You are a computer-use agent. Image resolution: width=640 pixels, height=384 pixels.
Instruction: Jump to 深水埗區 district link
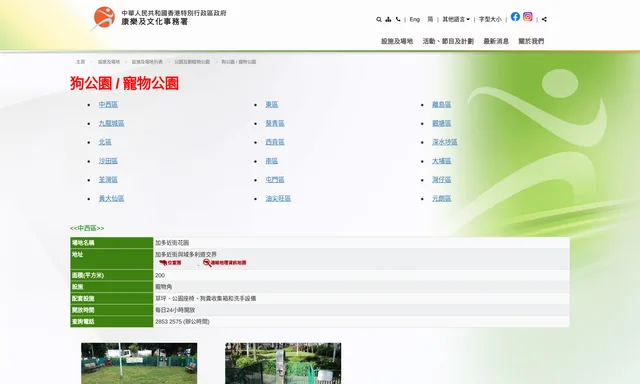tap(445, 142)
